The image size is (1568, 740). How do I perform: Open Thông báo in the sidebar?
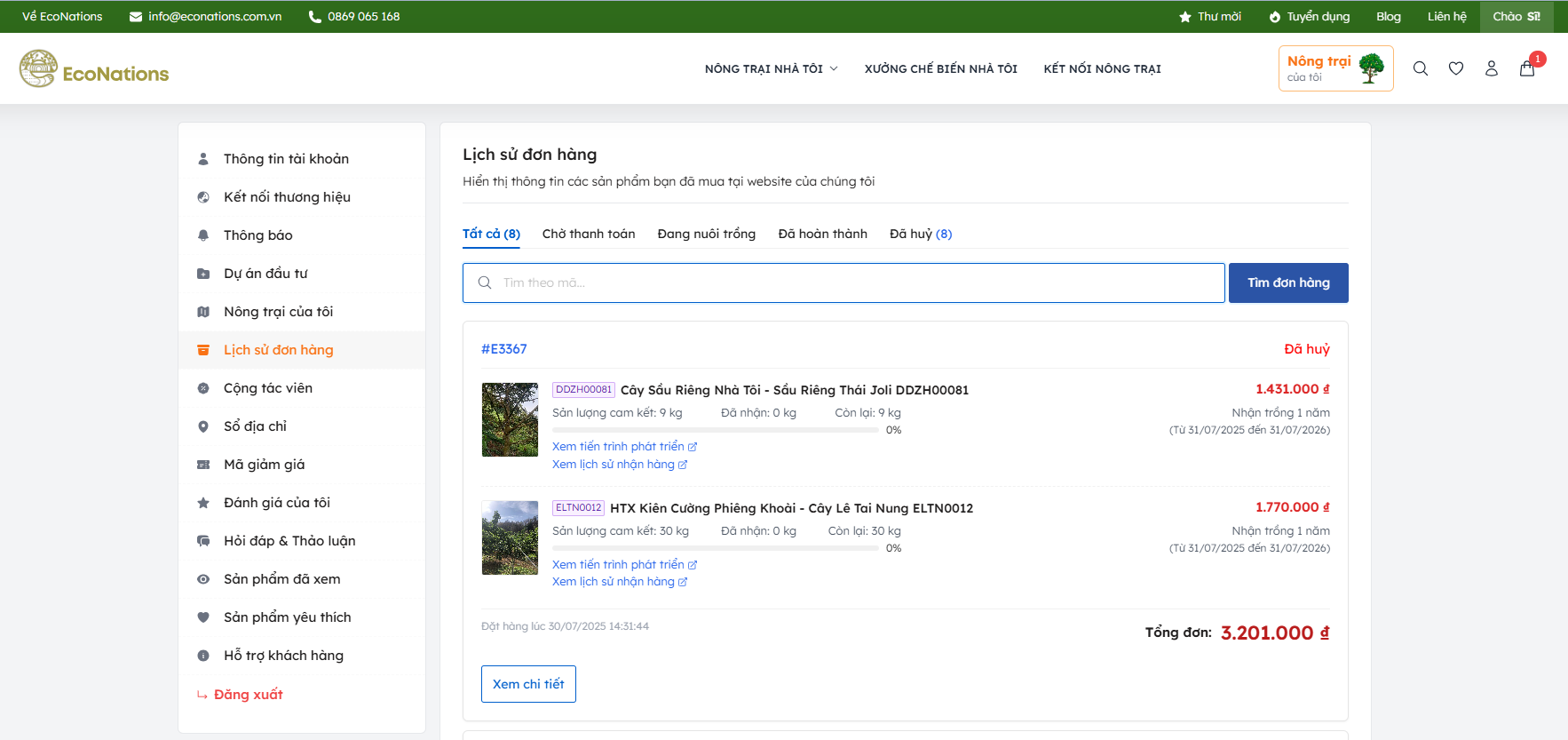pos(257,235)
